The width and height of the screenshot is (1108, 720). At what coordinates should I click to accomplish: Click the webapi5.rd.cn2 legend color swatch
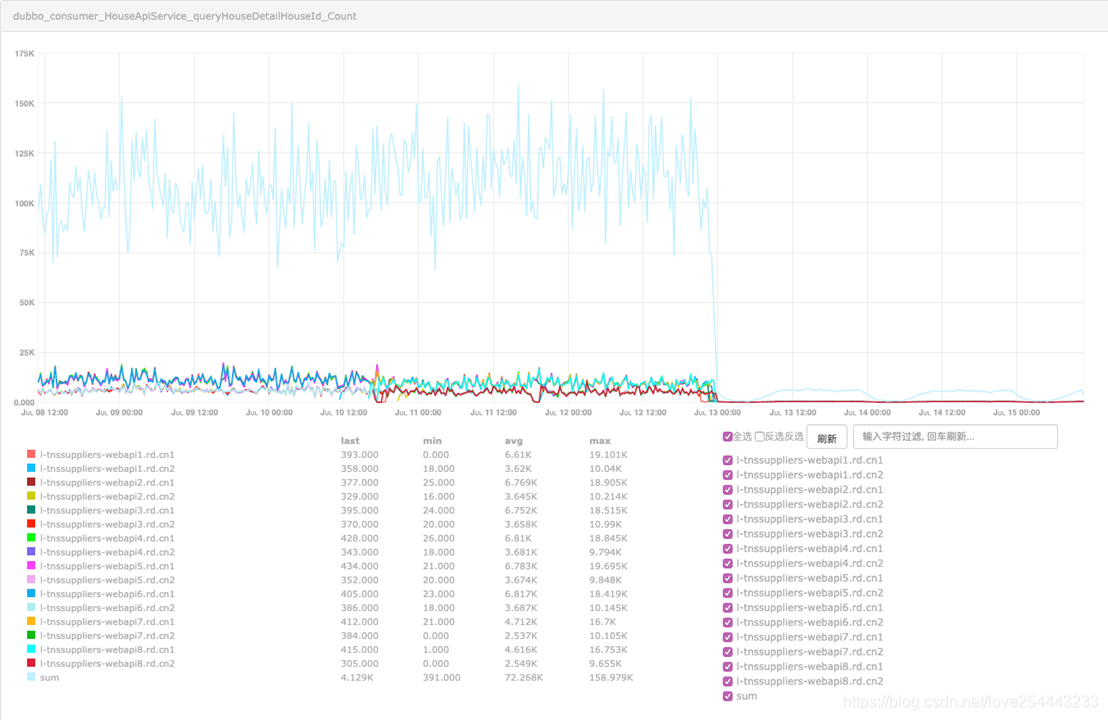click(x=31, y=579)
